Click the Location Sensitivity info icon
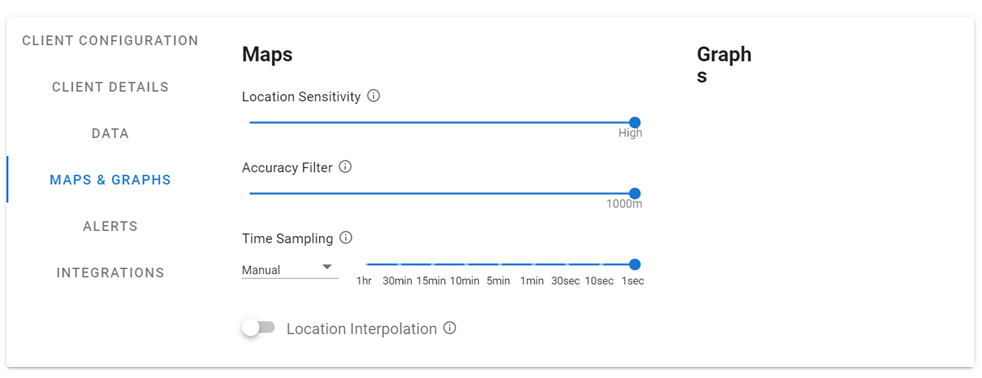This screenshot has width=982, height=378. click(x=374, y=96)
